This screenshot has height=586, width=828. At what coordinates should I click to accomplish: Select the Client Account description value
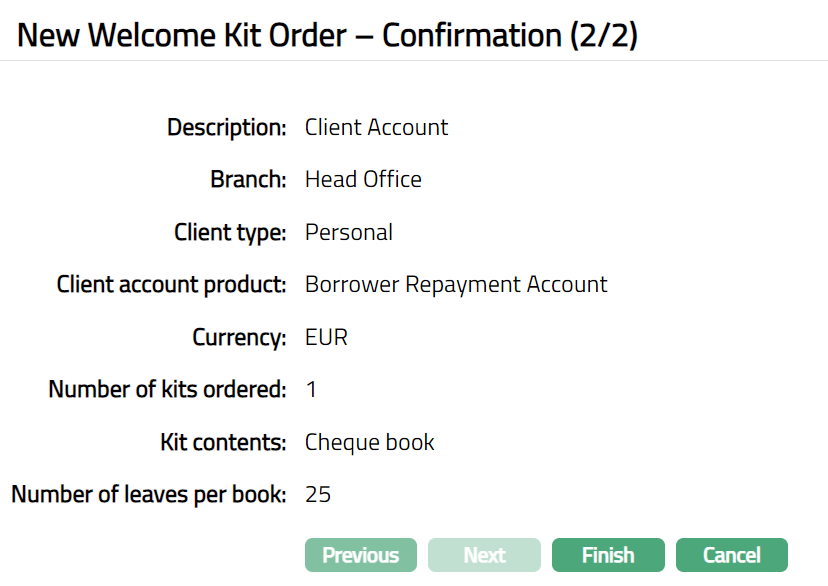coord(376,128)
